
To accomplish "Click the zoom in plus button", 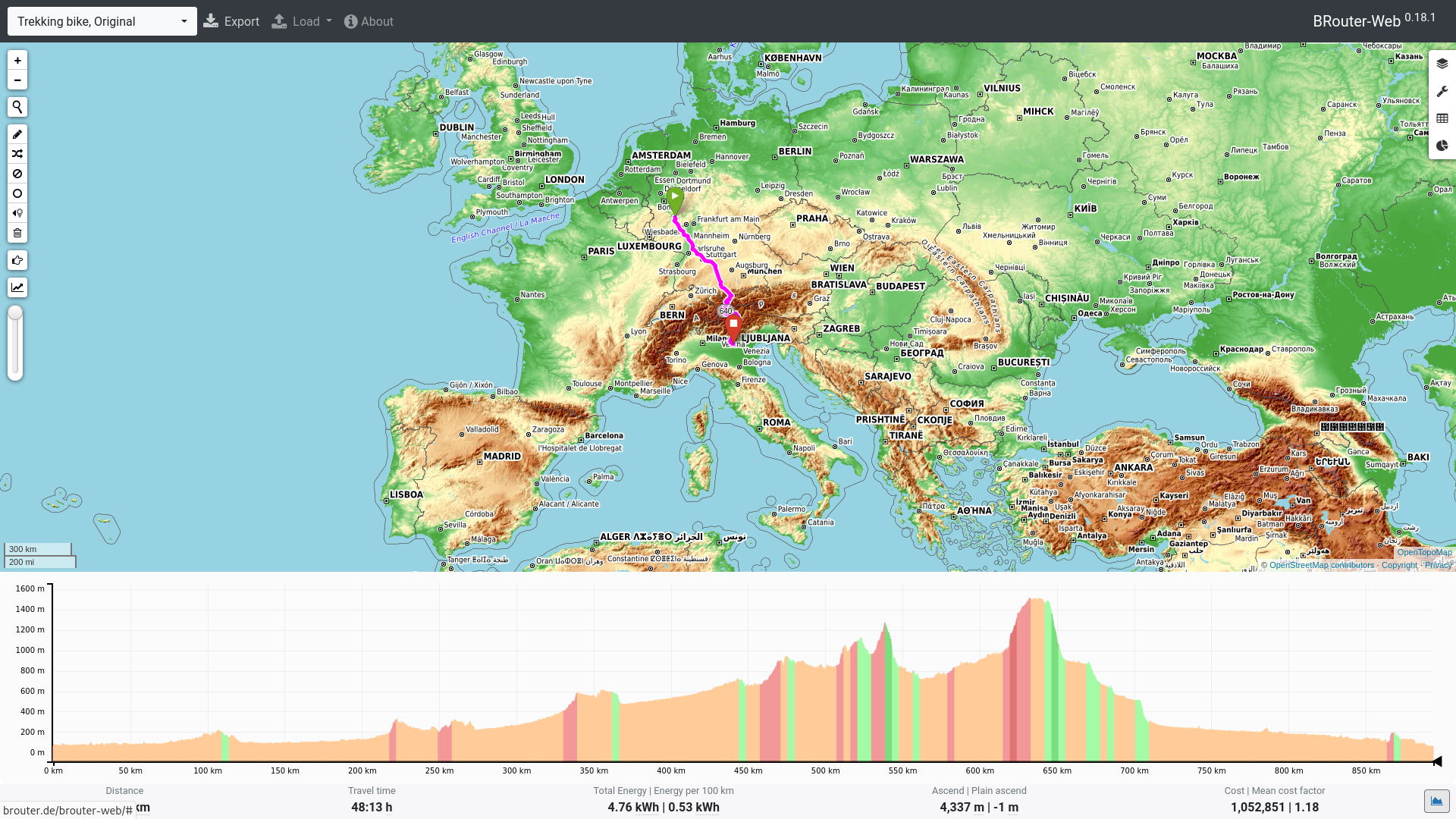I will (17, 61).
